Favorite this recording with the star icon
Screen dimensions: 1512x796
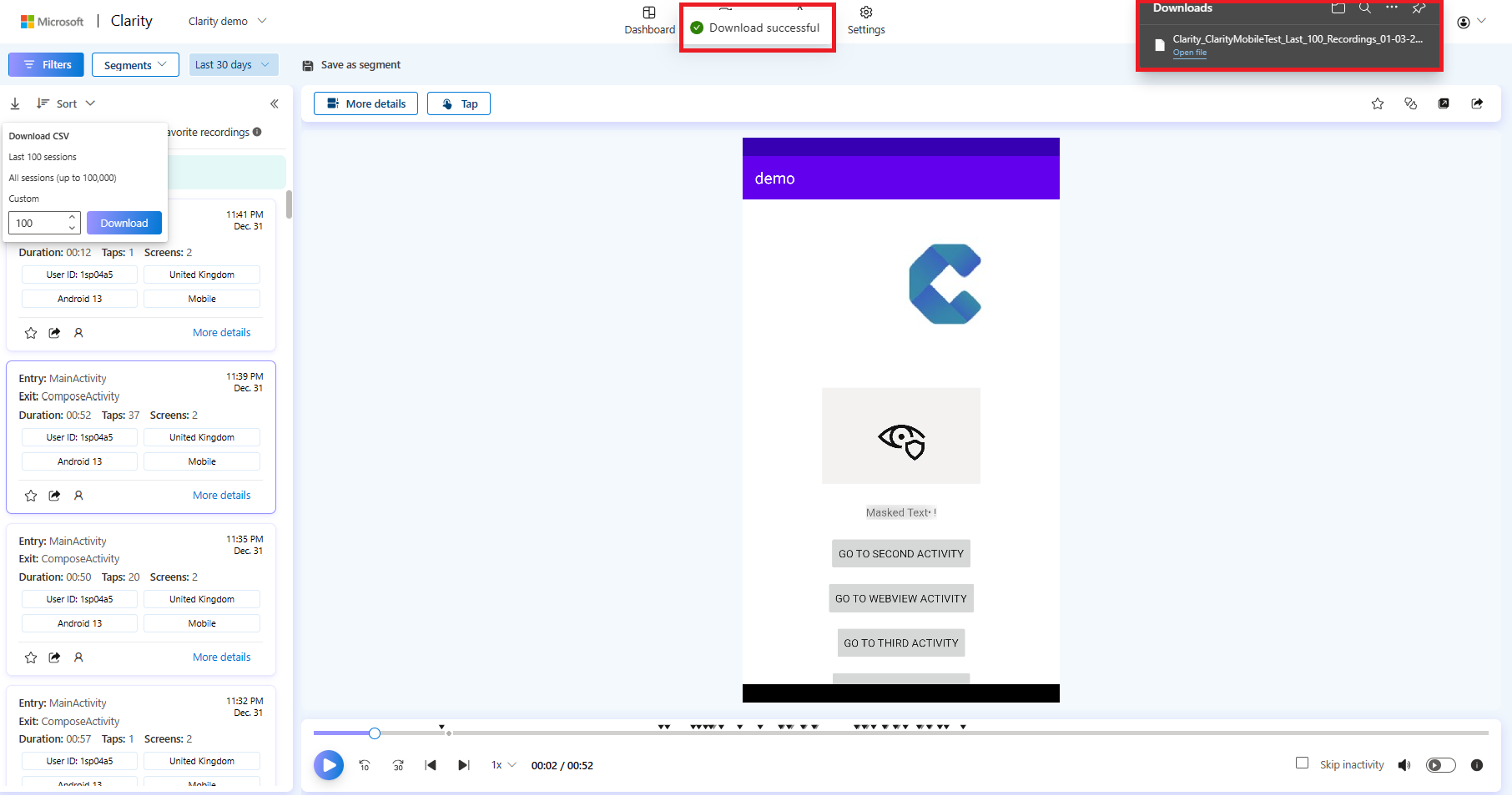[1378, 103]
